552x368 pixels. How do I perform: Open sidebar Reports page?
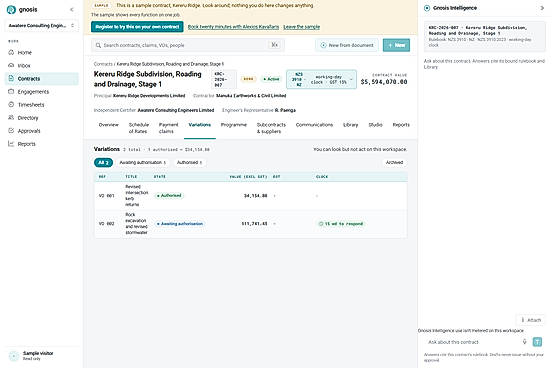[42, 144]
